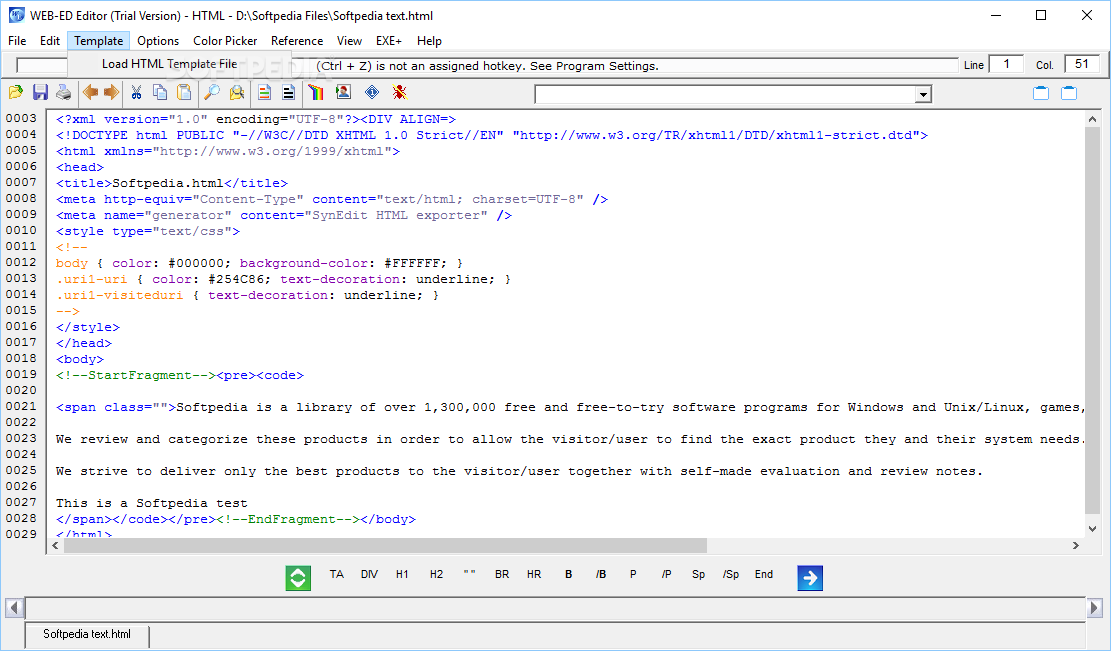The height and width of the screenshot is (651, 1111).
Task: Click the black-lines document icon
Action: [288, 92]
